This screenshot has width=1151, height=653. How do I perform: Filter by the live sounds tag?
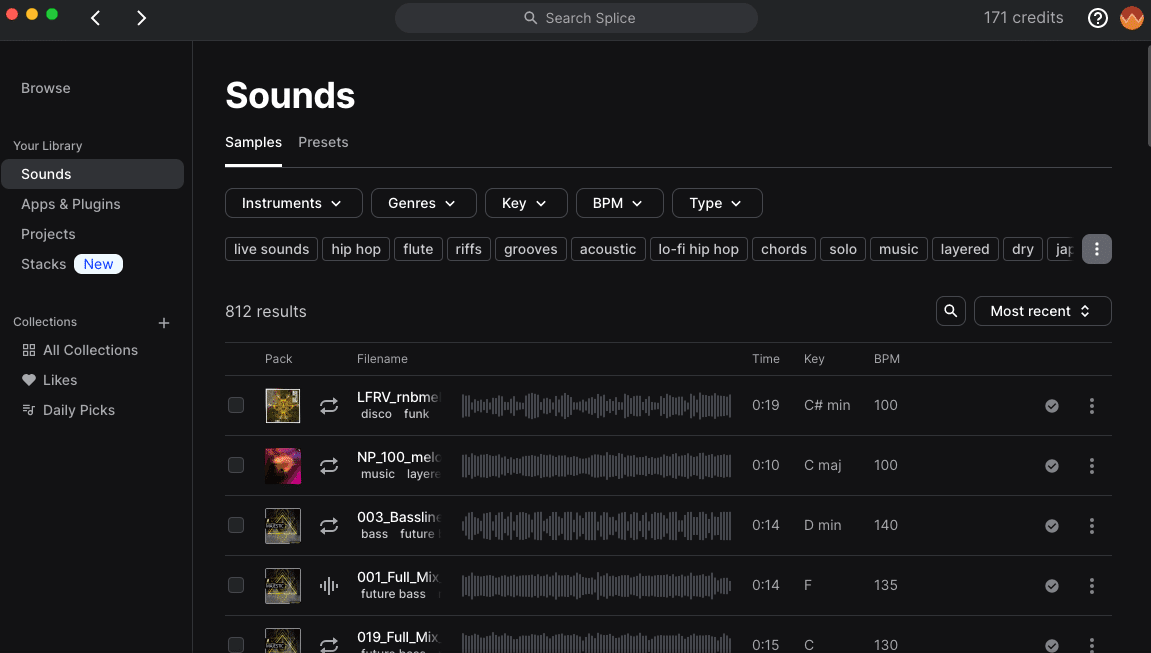(x=272, y=249)
